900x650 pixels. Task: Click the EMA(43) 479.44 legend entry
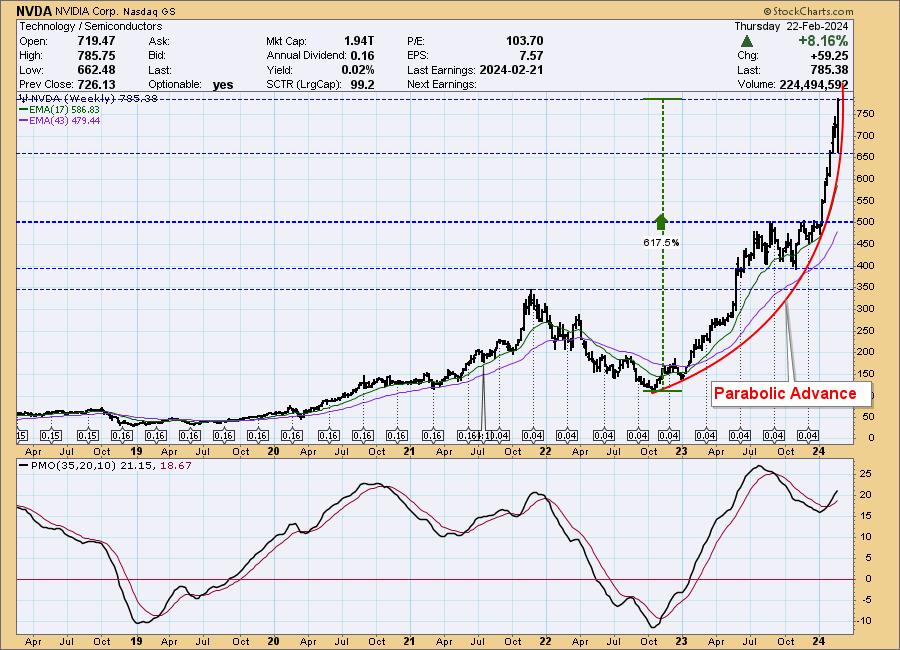coord(60,121)
